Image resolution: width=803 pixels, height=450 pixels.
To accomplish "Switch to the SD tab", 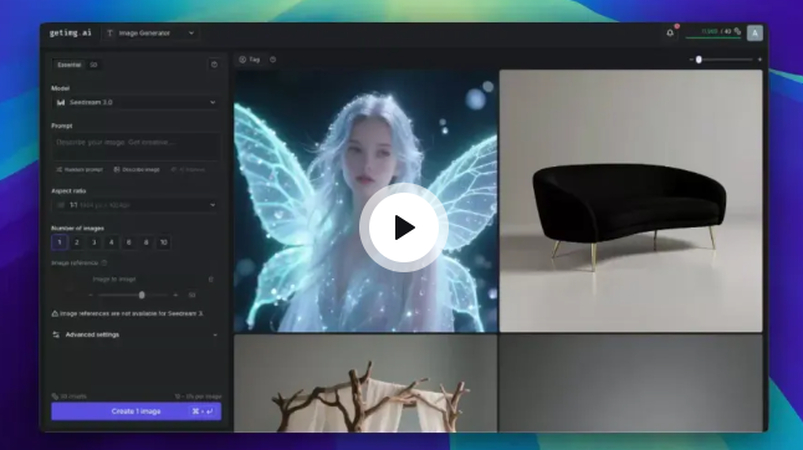I will coord(93,65).
